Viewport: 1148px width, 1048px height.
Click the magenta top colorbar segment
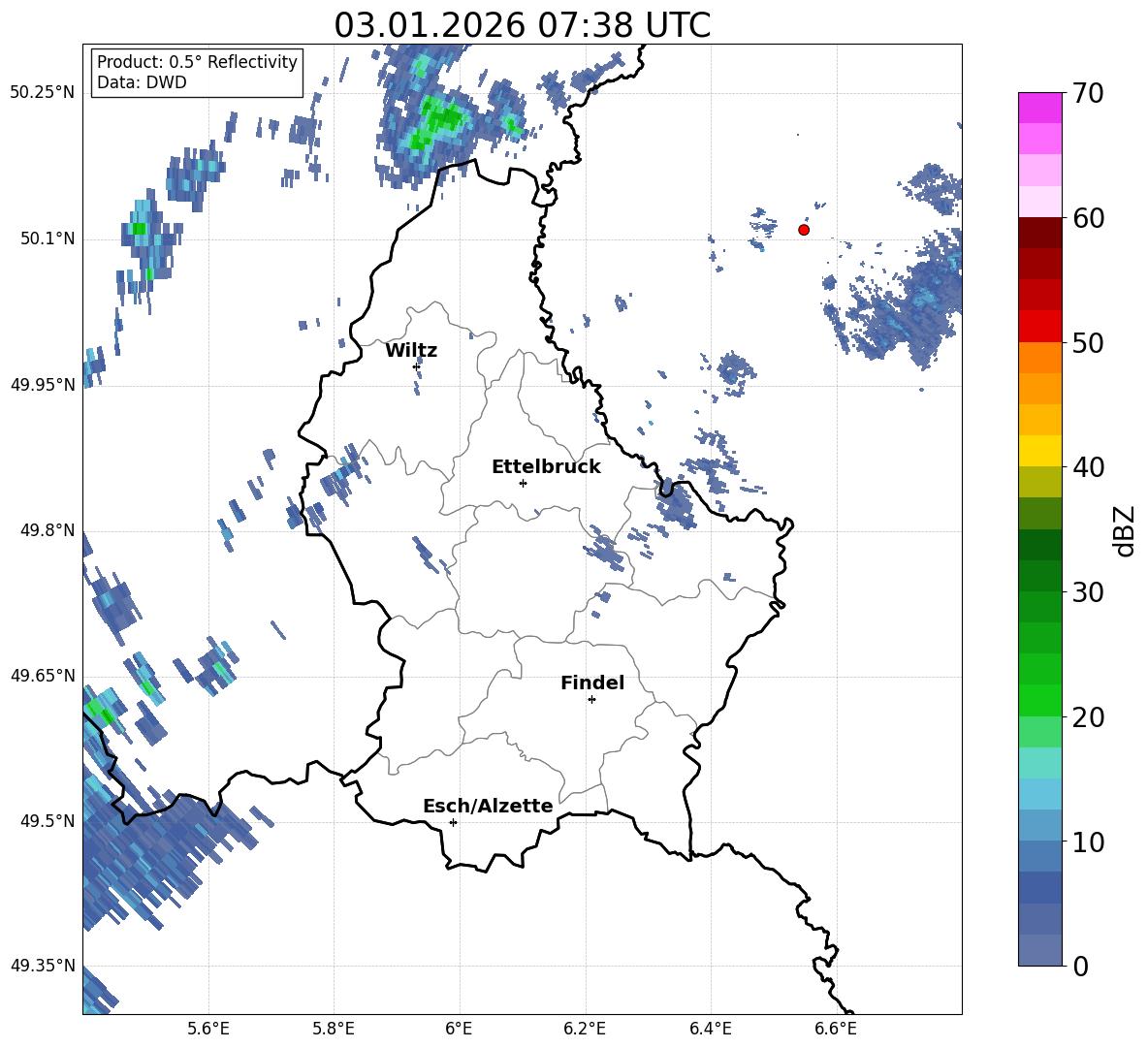[1039, 109]
